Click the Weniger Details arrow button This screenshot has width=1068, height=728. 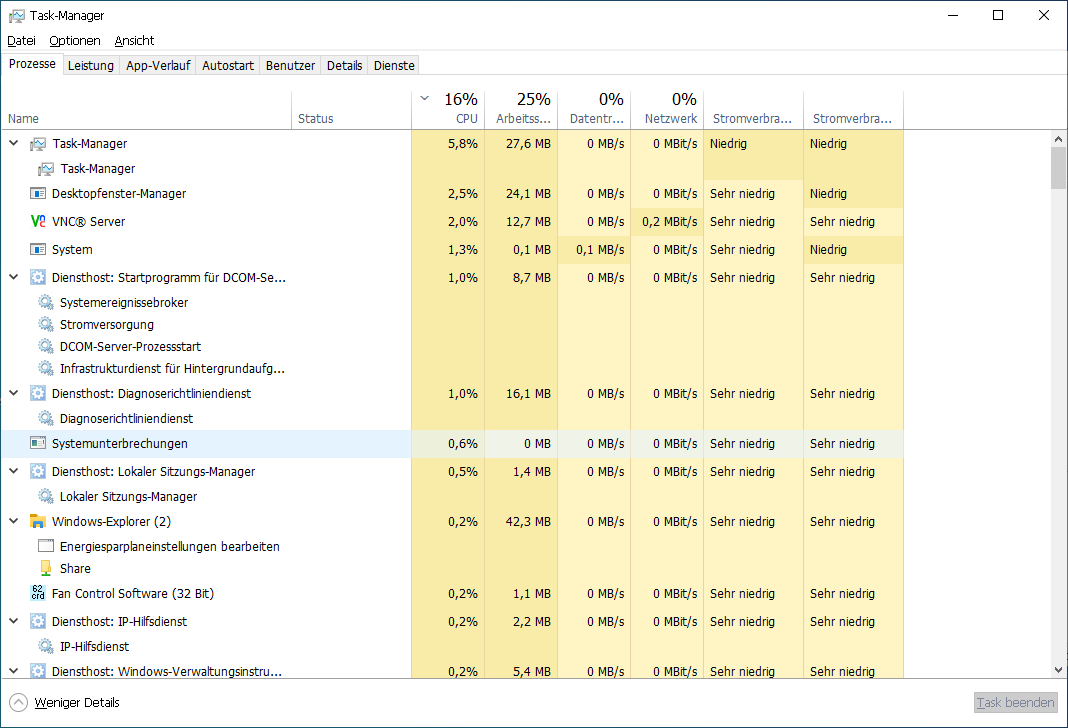pos(18,702)
